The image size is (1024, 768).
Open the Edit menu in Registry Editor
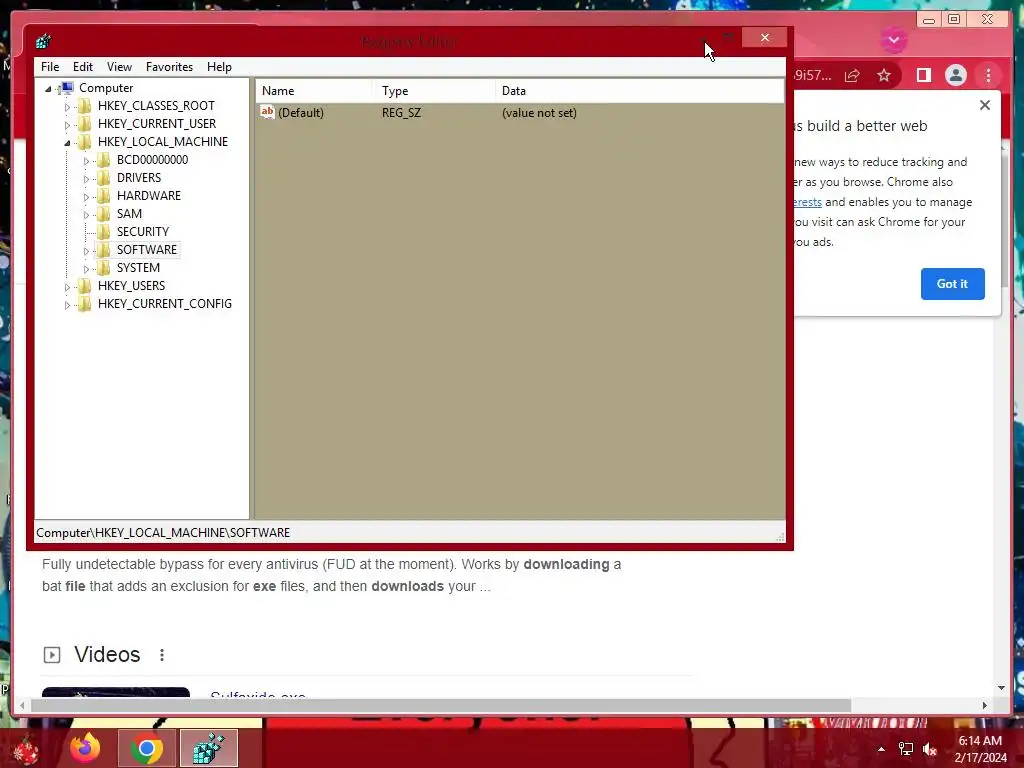coord(82,67)
